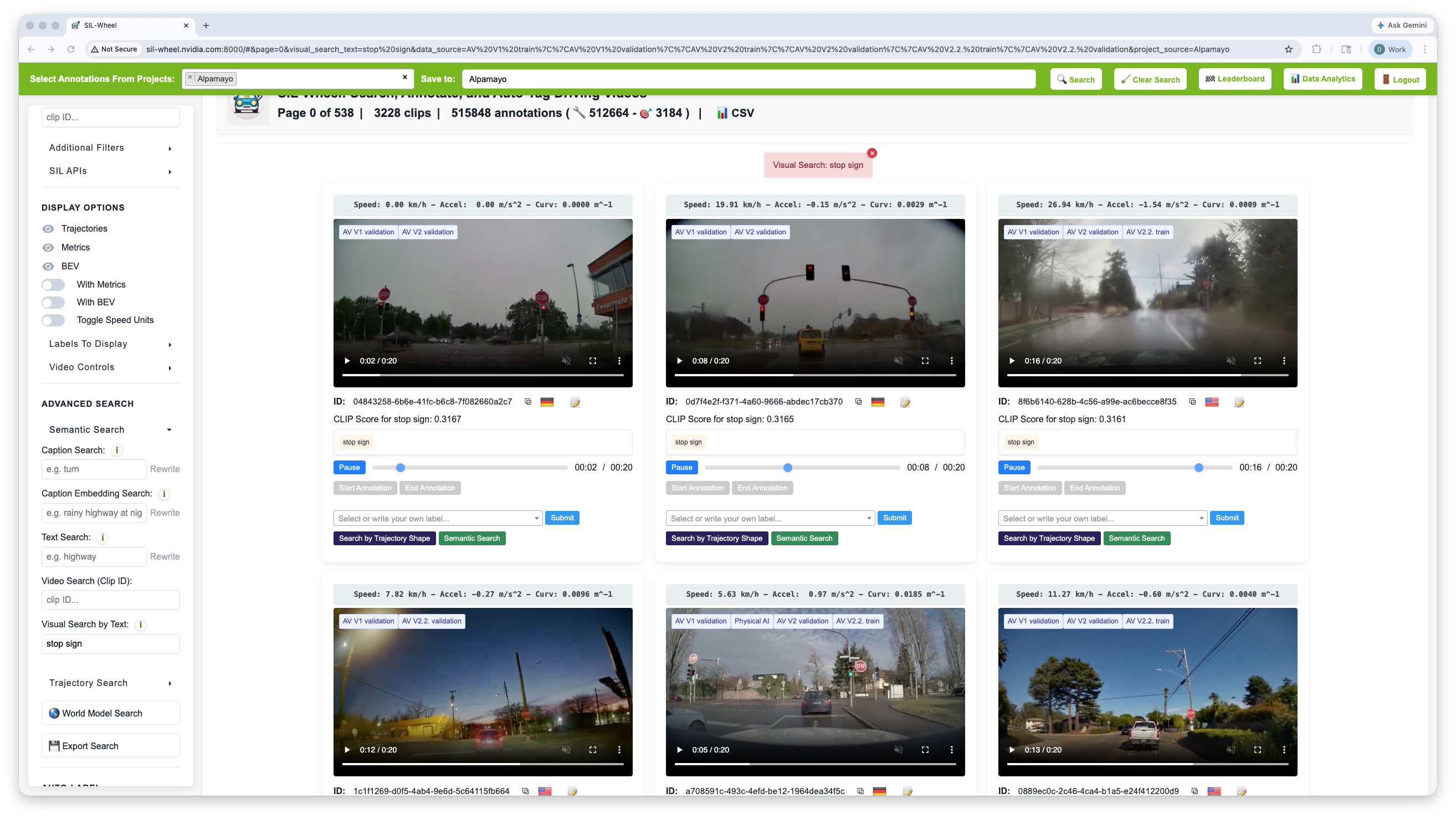Switch Toggle Speed Units on
The width and height of the screenshot is (1456, 819).
[x=54, y=320]
